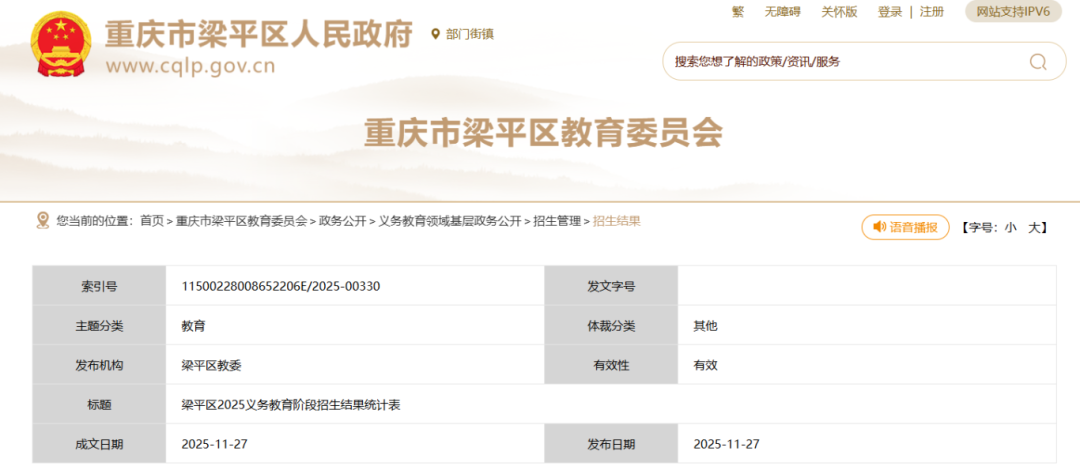Click the breadcrumb location pin icon
Viewport: 1080px width, 470px height.
coord(42,220)
